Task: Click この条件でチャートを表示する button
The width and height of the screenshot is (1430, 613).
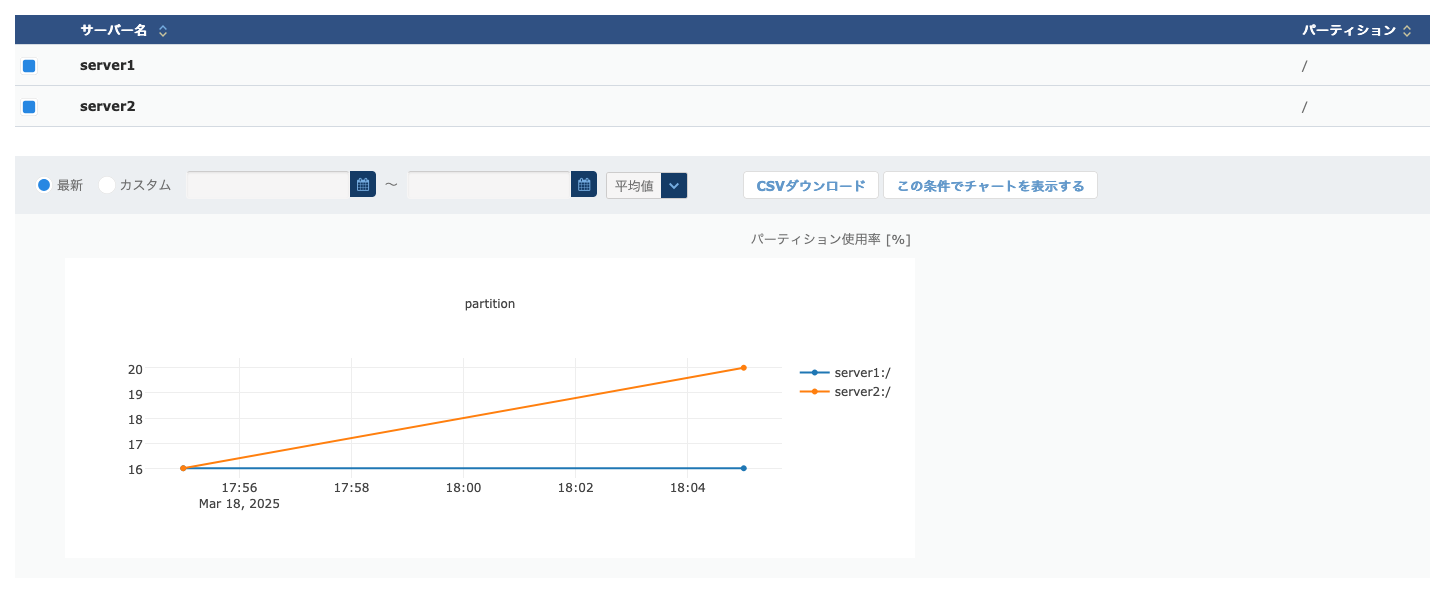Action: pos(990,185)
